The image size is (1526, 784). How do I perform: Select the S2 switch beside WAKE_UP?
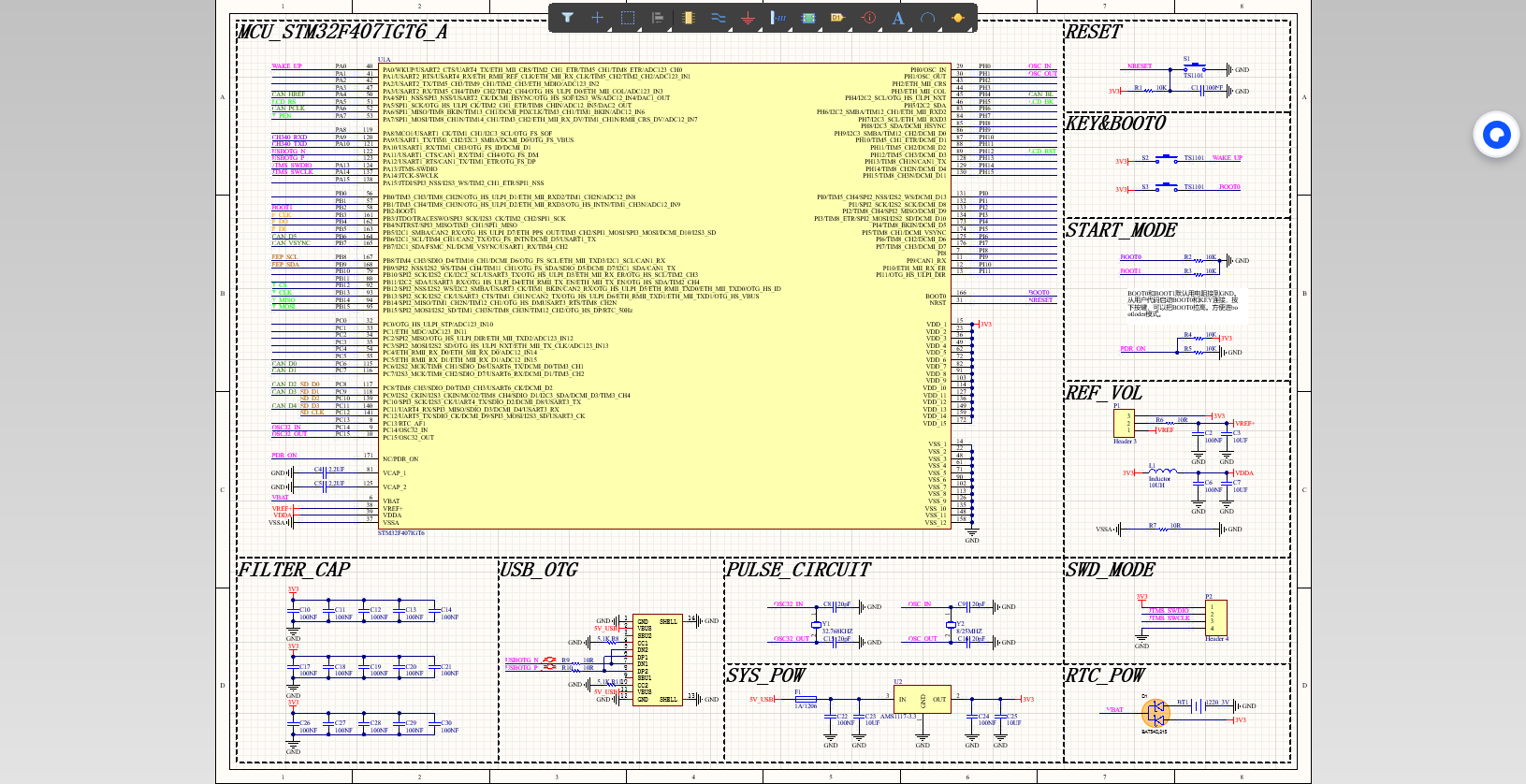click(x=1167, y=158)
